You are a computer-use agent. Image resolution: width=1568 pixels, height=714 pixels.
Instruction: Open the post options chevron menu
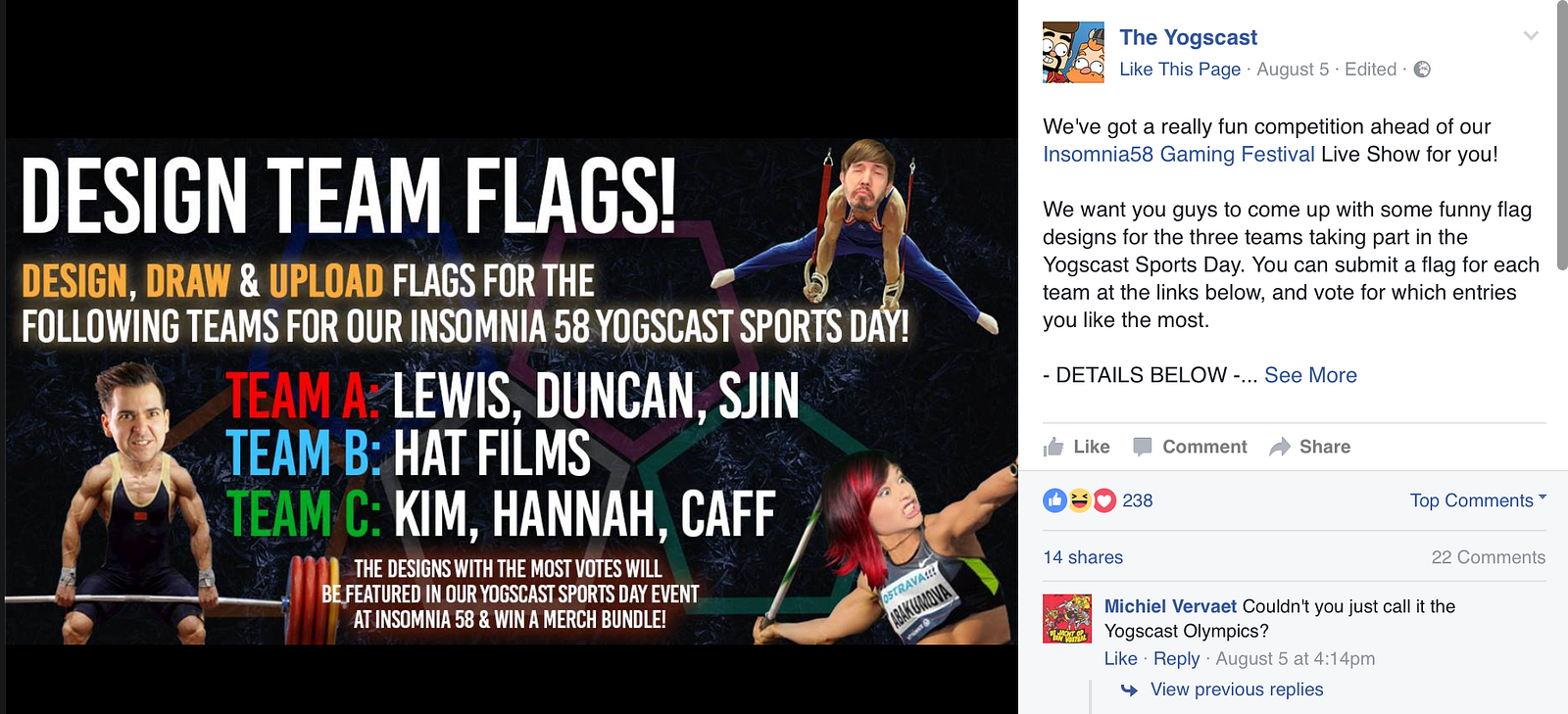coord(1531,36)
